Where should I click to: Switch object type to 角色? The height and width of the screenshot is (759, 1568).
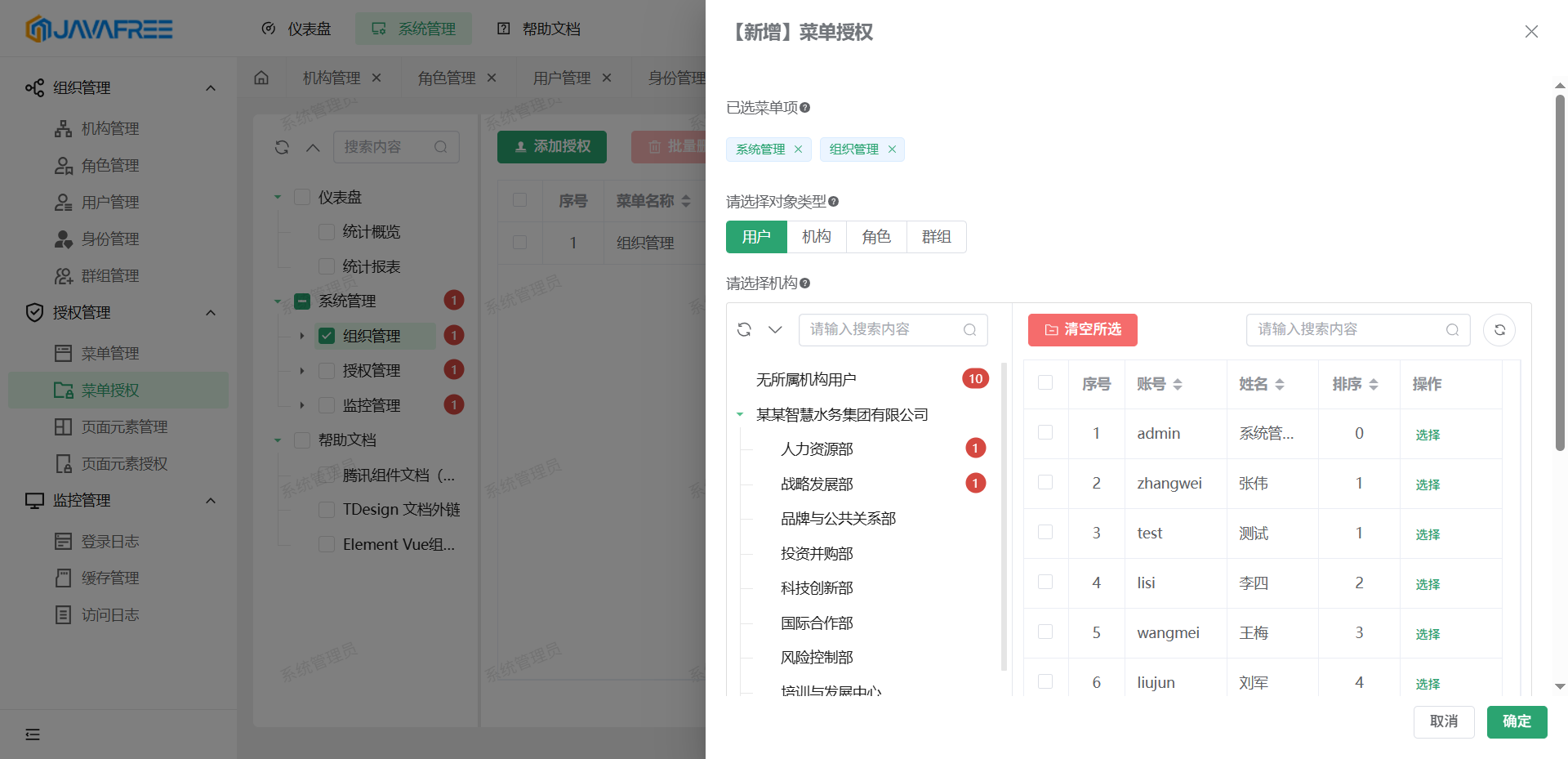[x=876, y=237]
